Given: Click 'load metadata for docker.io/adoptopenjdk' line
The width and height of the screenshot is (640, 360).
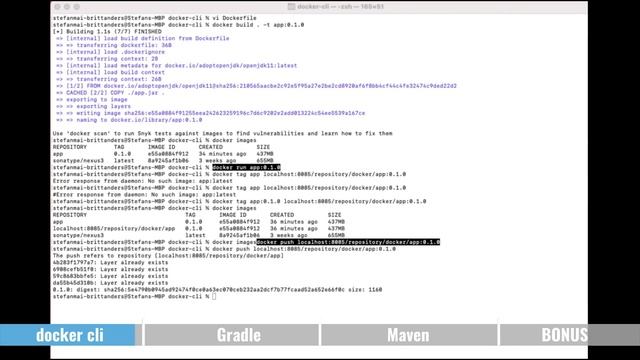Looking at the screenshot, I should [176, 66].
